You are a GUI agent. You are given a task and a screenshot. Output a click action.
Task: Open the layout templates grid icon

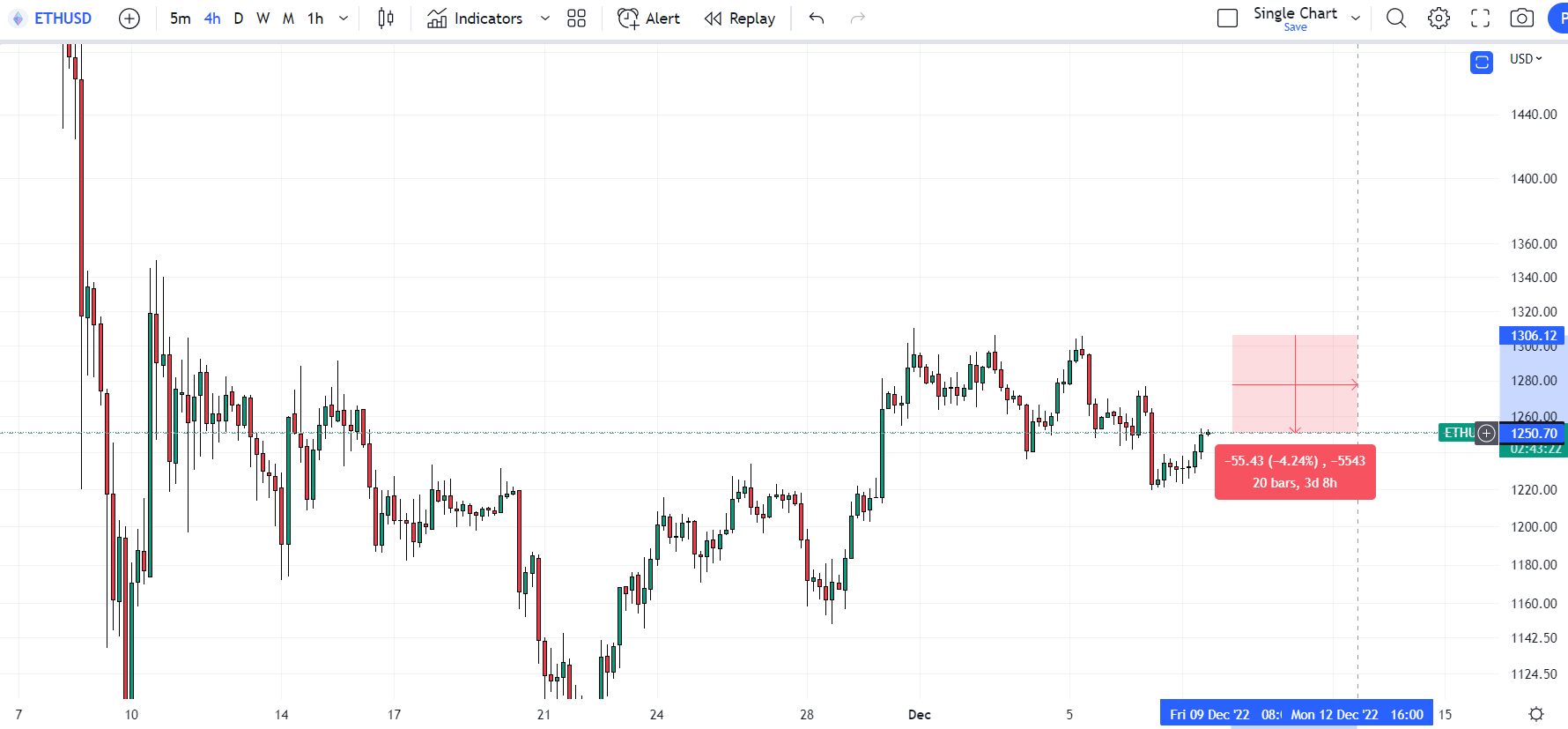pos(576,19)
